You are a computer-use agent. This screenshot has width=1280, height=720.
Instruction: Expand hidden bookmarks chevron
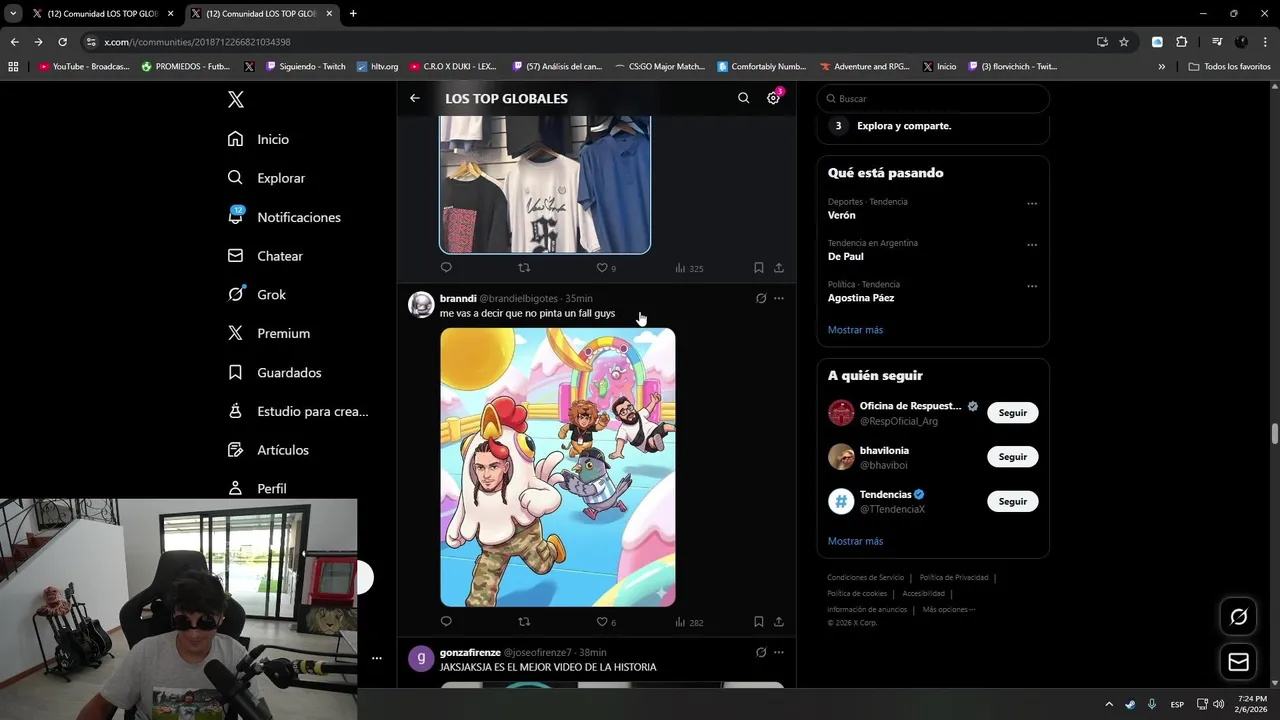click(x=1161, y=67)
